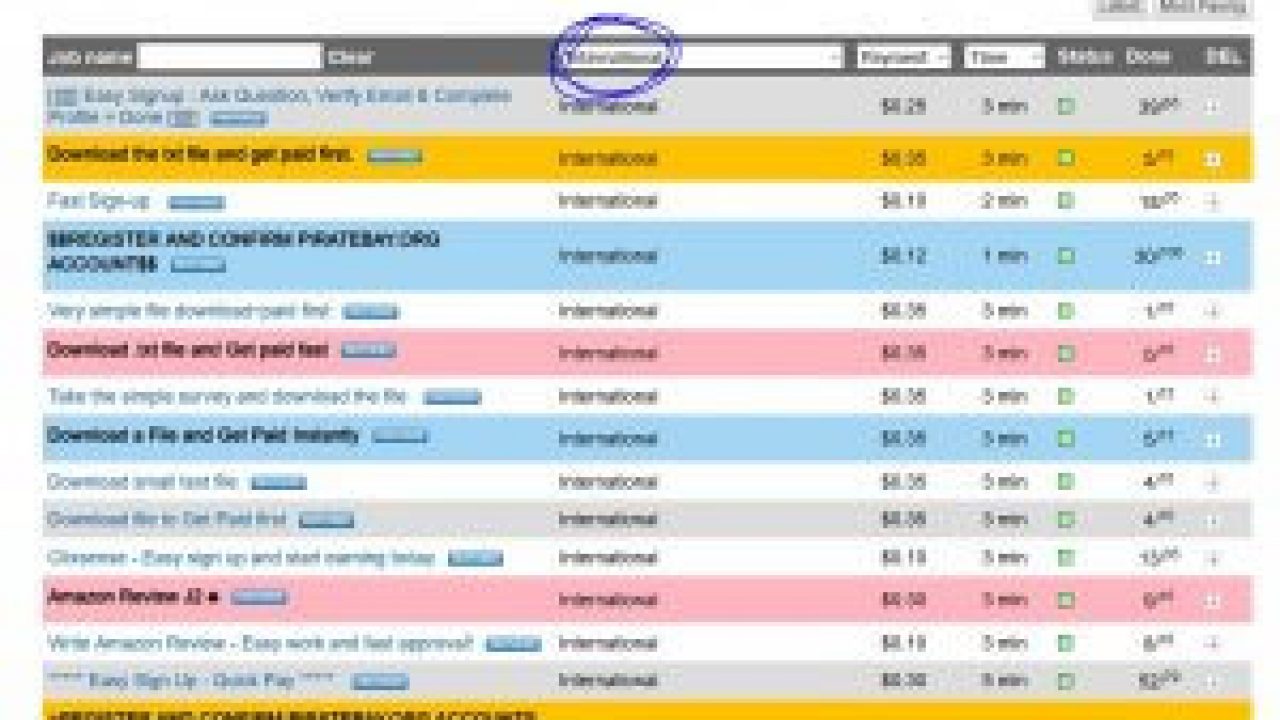Open the Fast Sign-up job link
This screenshot has height=720, width=1280.
(x=98, y=201)
